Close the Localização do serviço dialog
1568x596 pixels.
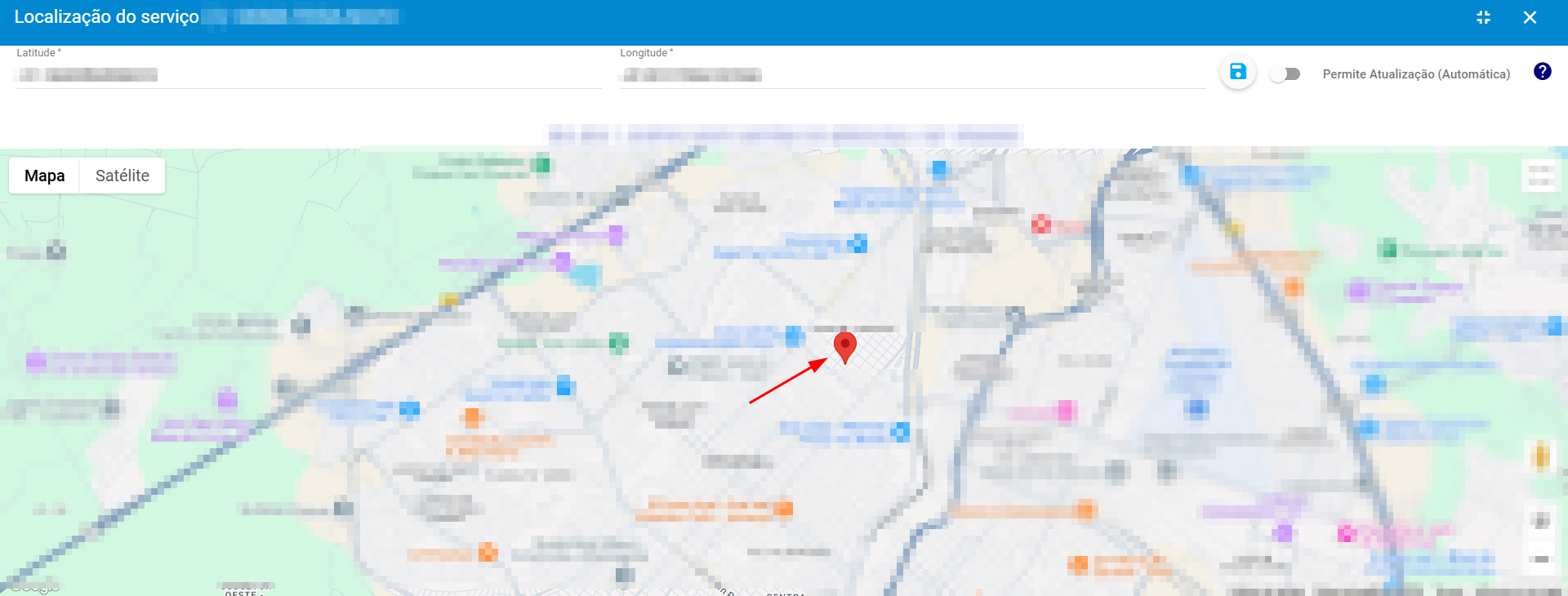point(1530,17)
